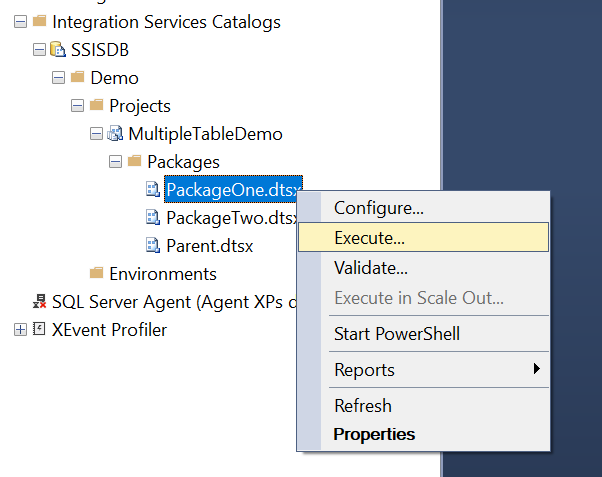Collapse the Integration Services Catalogs node
Screen dimensions: 602x477
click(20, 22)
